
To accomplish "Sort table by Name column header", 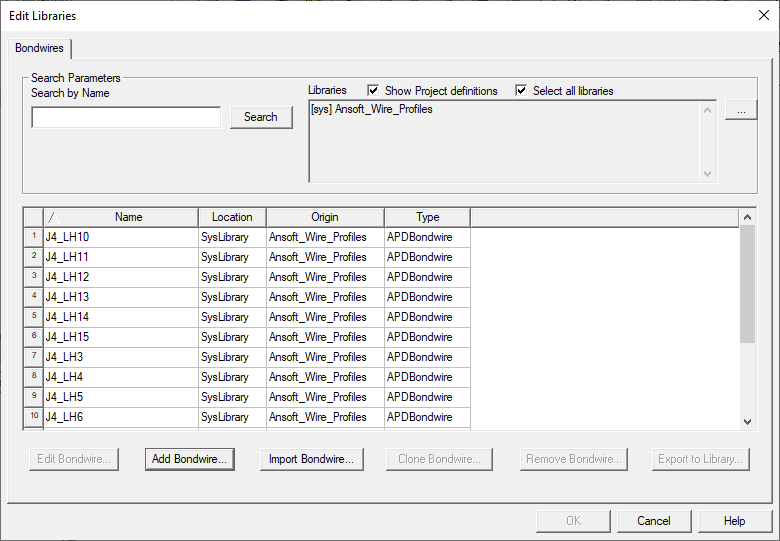I will 128,217.
